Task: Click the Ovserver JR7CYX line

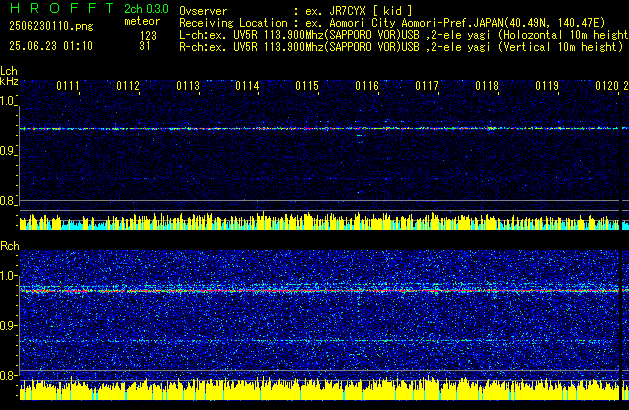Action: pos(296,11)
